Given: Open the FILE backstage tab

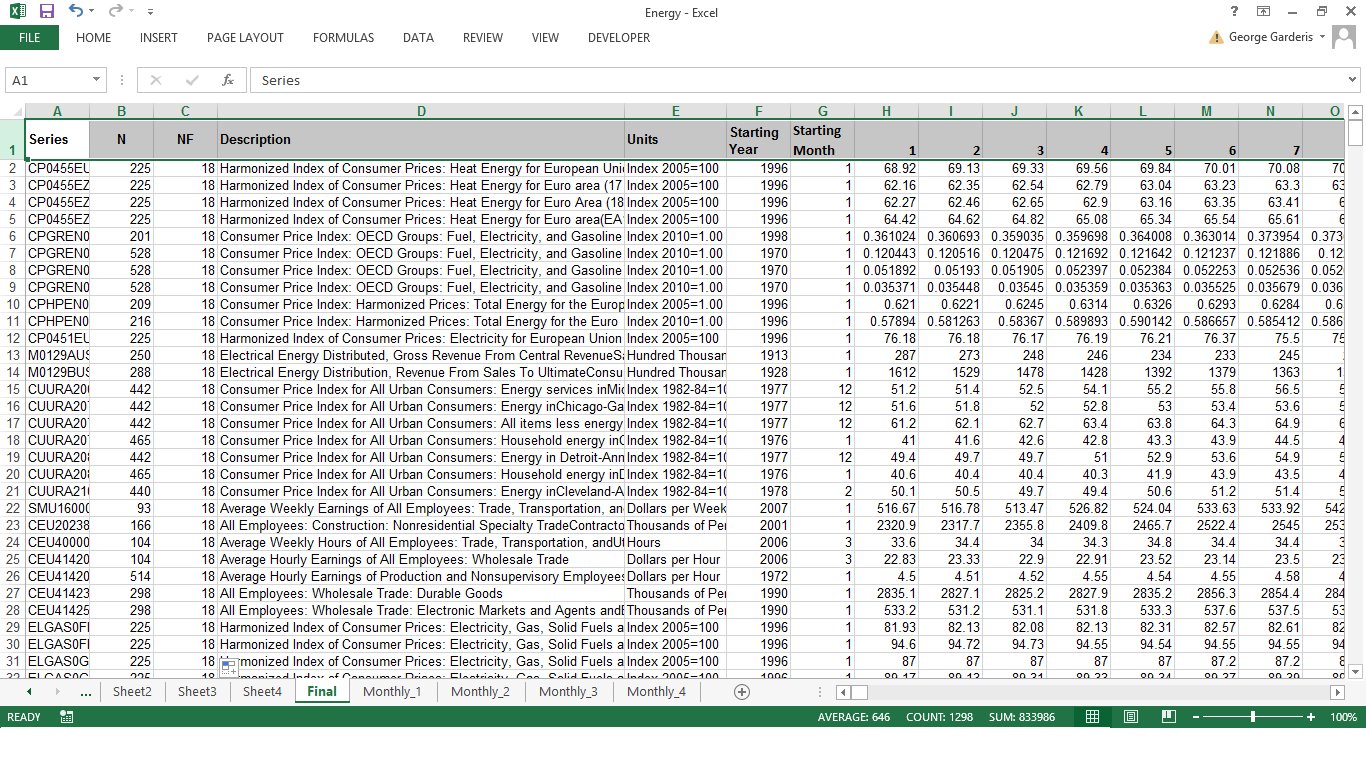Looking at the screenshot, I should [30, 38].
